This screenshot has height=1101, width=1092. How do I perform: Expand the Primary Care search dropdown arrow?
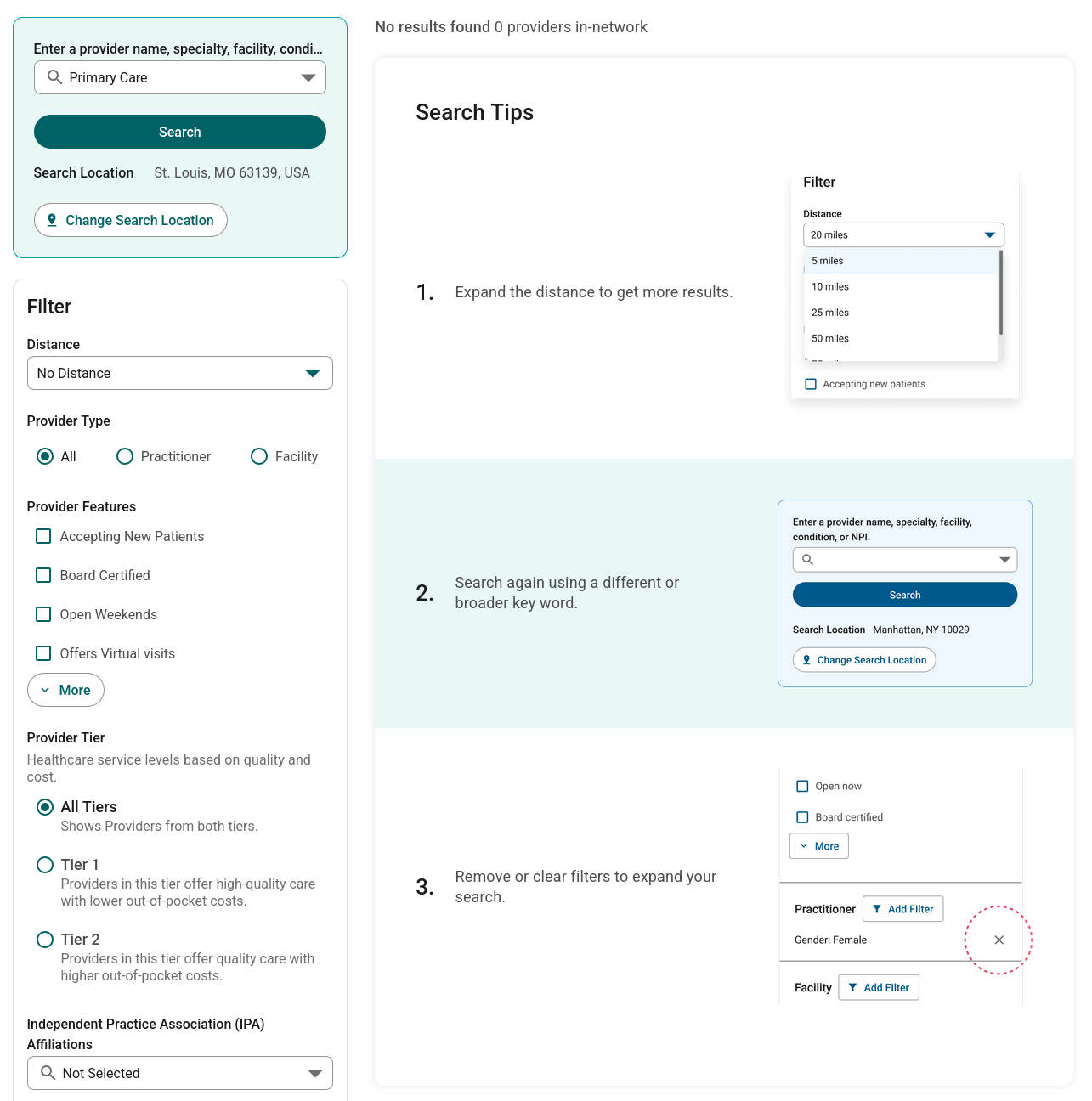pos(308,77)
